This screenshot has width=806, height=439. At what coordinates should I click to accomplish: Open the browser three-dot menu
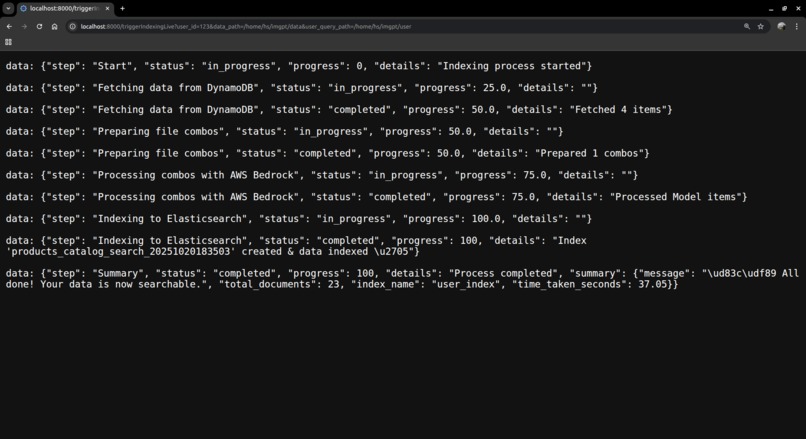(x=797, y=26)
